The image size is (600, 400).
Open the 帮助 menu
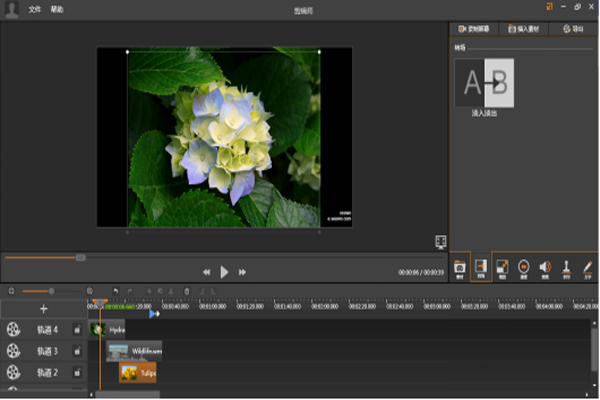click(57, 8)
